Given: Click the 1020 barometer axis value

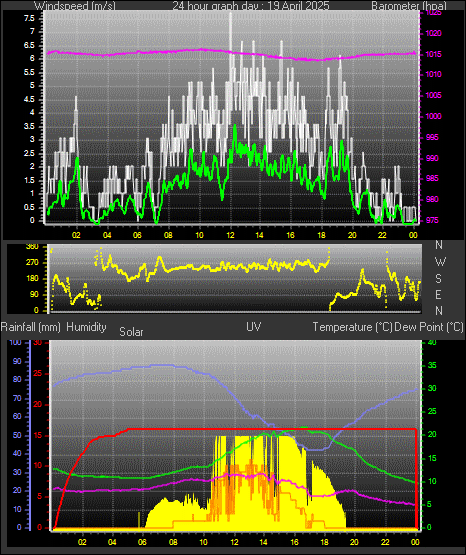Looking at the screenshot, I should pyautogui.click(x=433, y=34).
